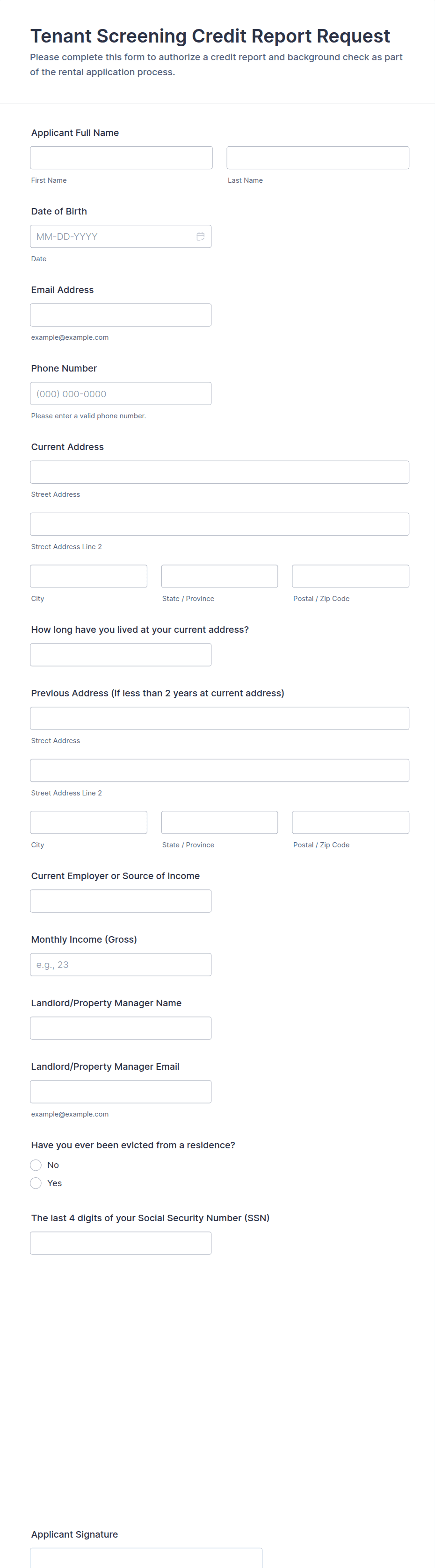Click the length of residence field
Screen dimensions: 435x1568
point(121,654)
